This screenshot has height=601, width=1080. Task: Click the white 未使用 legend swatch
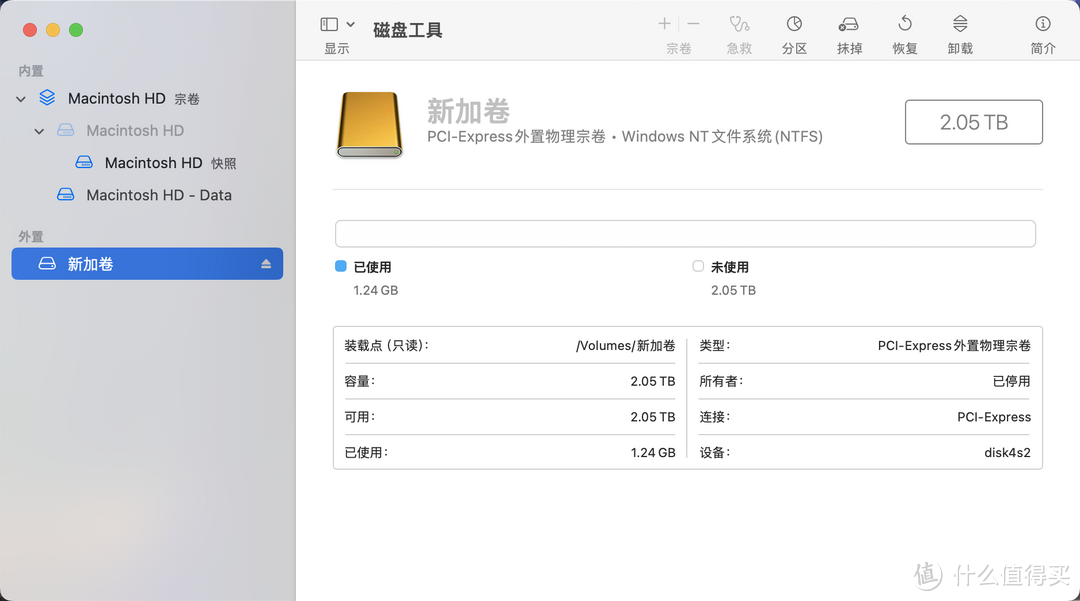point(698,266)
